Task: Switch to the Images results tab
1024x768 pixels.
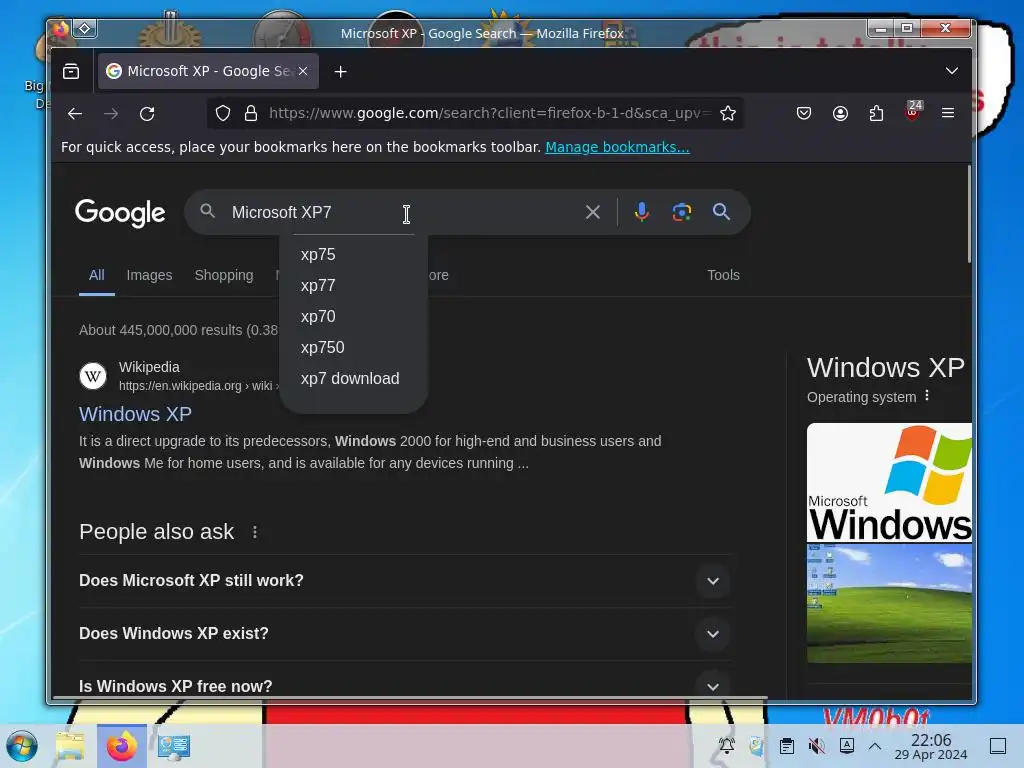Action: point(150,275)
